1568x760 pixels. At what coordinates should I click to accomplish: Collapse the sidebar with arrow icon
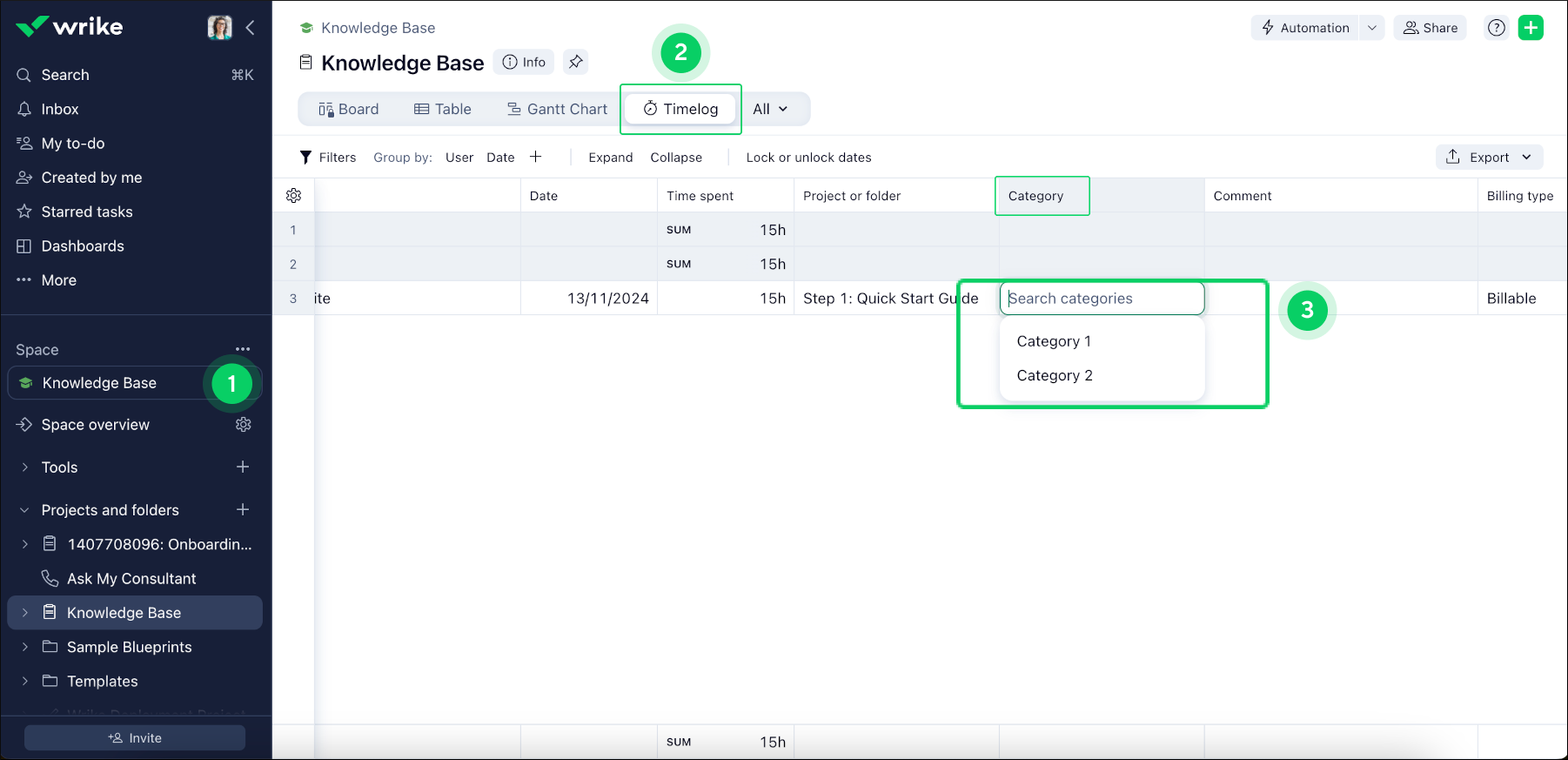click(251, 28)
